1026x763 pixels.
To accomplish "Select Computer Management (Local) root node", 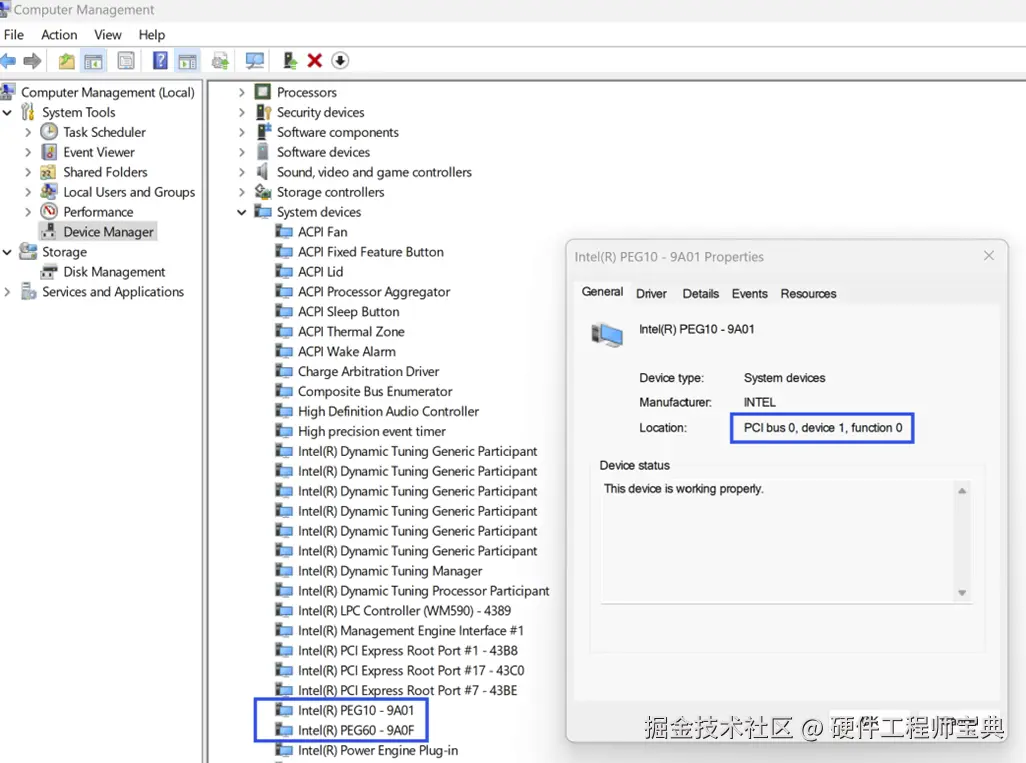I will [x=107, y=92].
